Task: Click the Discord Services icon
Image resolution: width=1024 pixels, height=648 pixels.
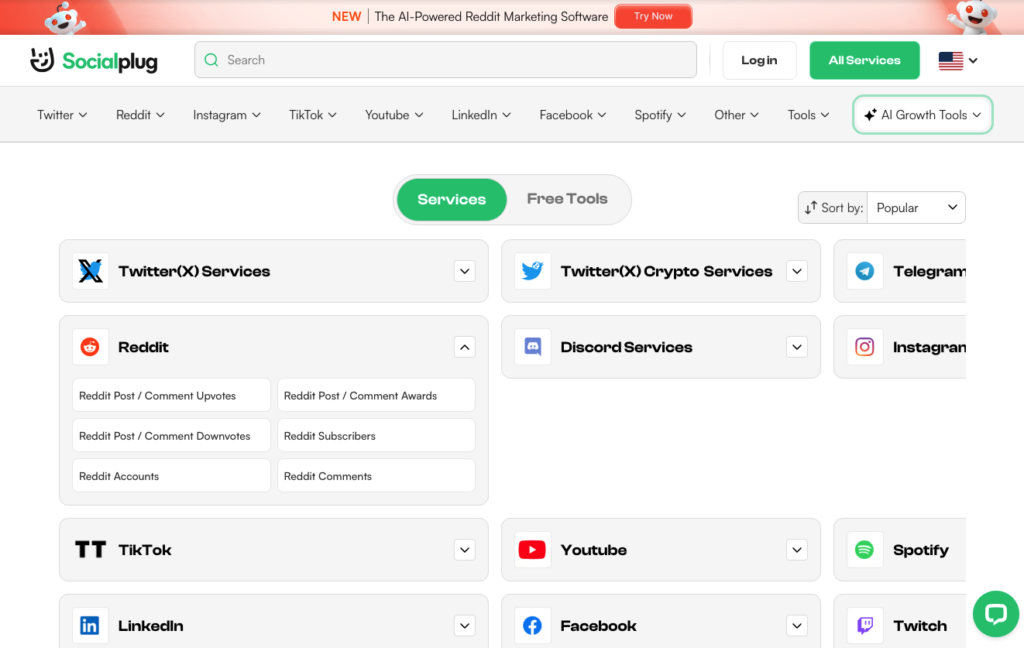Action: (532, 347)
